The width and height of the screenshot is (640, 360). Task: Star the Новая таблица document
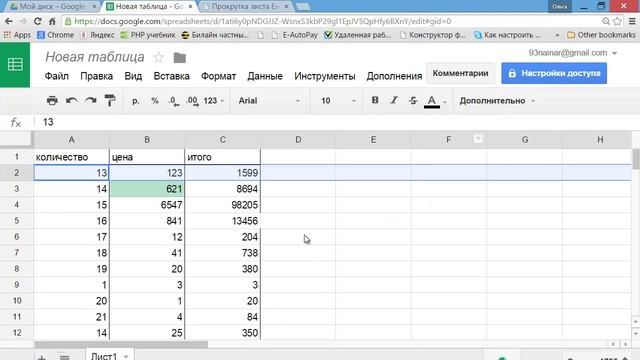tap(158, 58)
